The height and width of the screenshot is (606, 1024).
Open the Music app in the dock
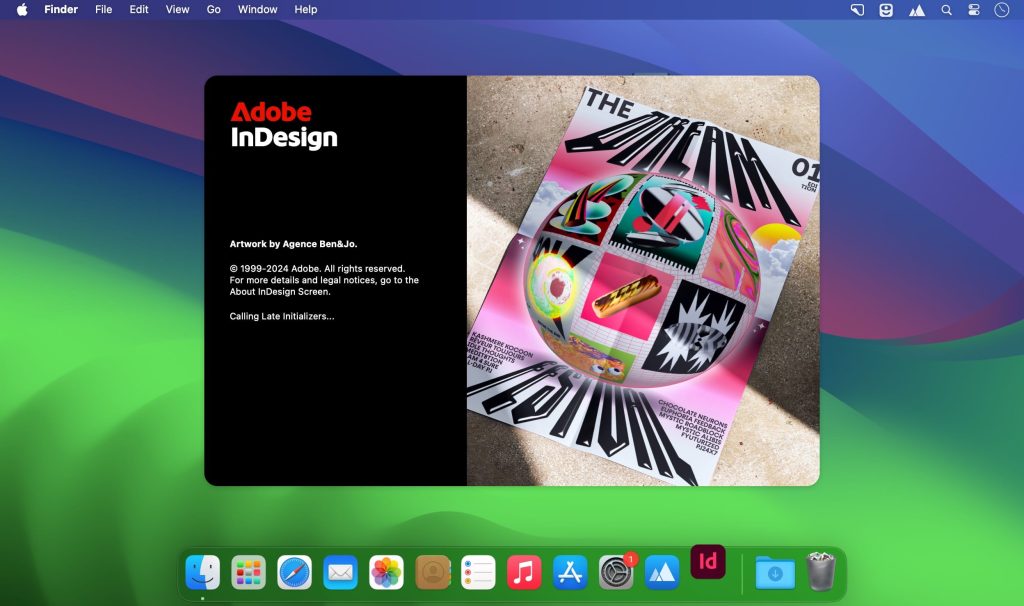[524, 573]
